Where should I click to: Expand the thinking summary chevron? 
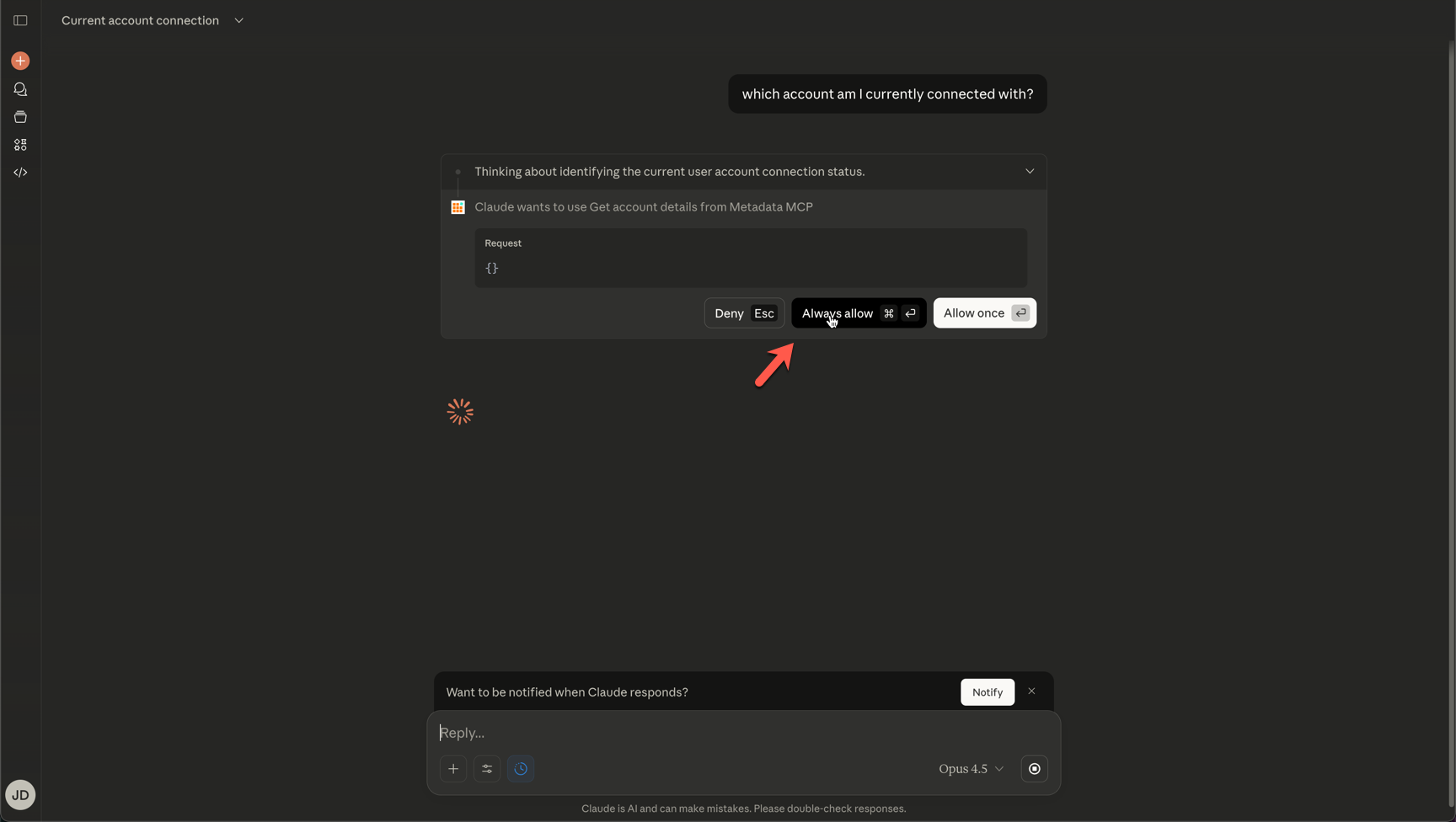click(x=1029, y=171)
